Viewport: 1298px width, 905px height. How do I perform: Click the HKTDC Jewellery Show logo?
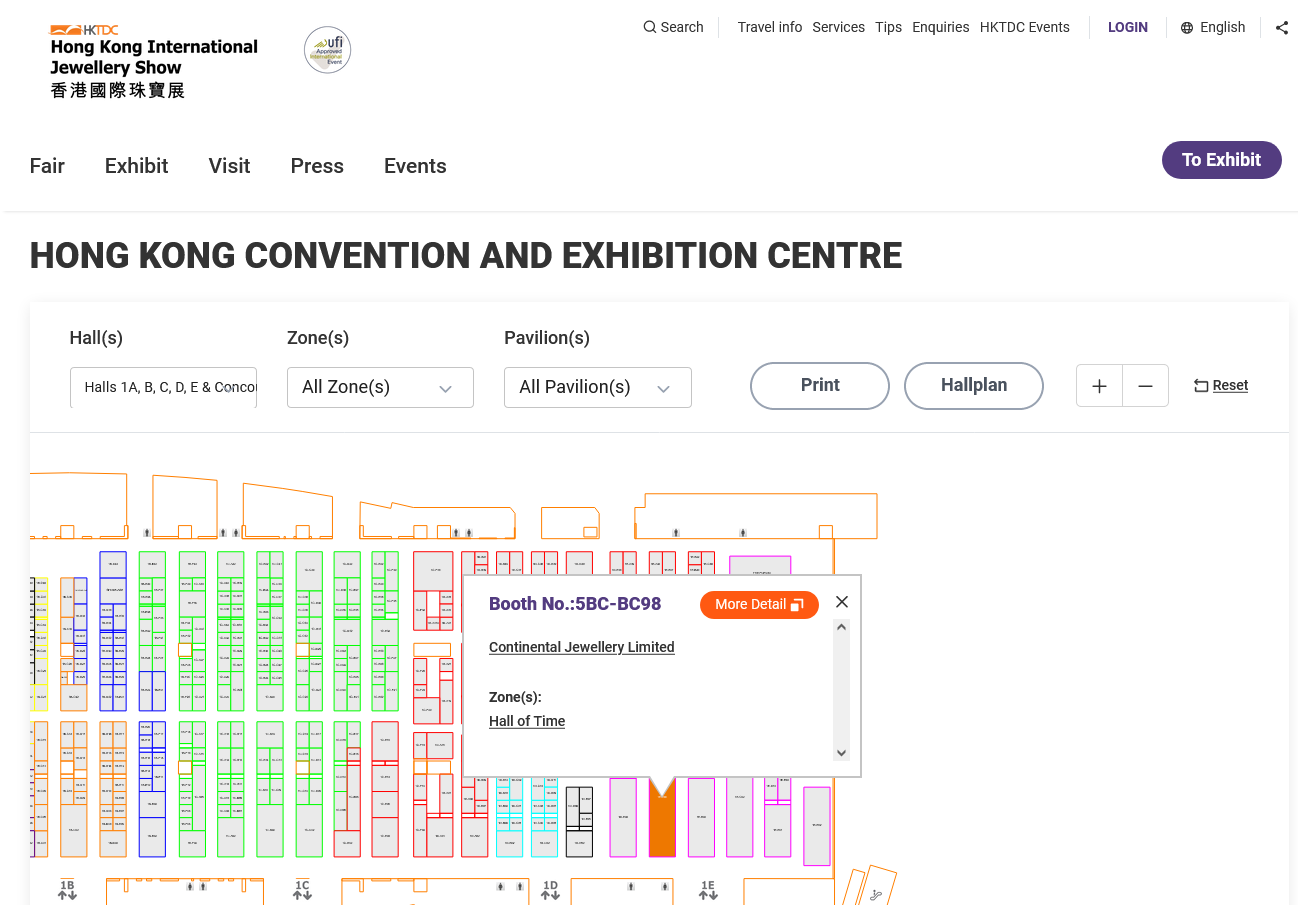pyautogui.click(x=153, y=61)
